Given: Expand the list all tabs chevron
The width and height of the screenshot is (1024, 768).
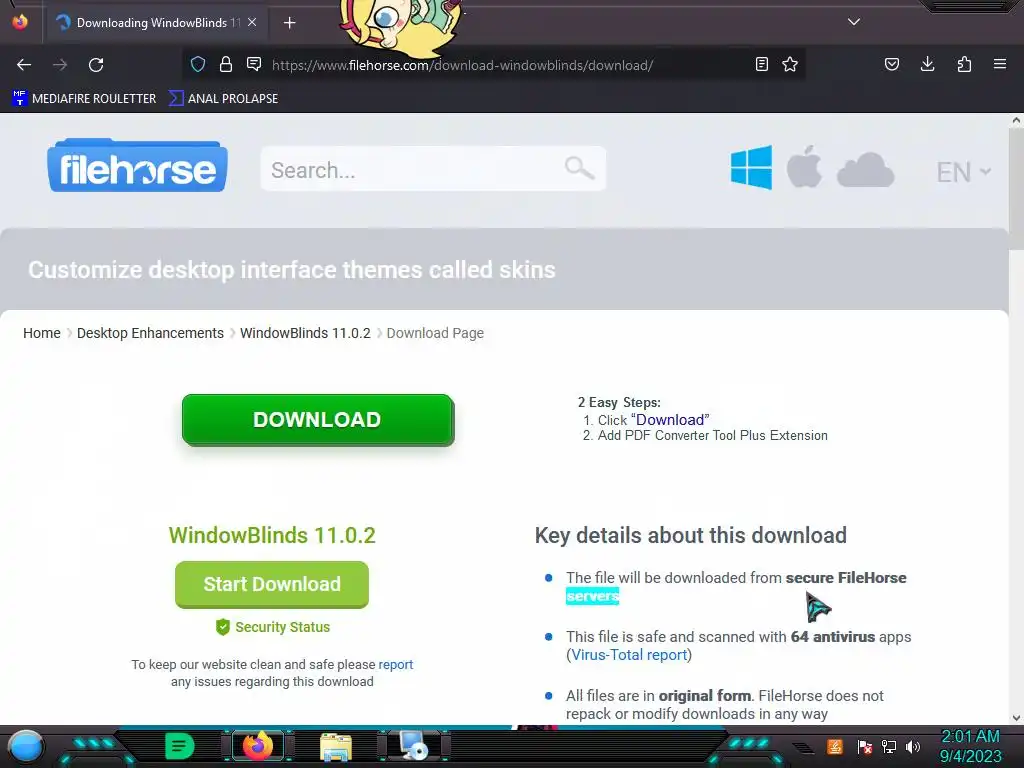Looking at the screenshot, I should [854, 22].
